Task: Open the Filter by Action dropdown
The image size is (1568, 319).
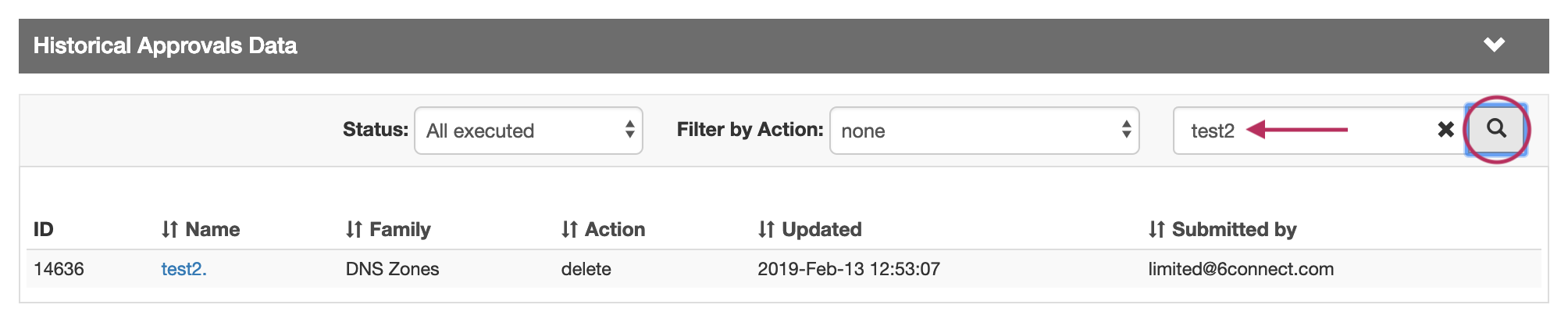Action: click(x=984, y=131)
